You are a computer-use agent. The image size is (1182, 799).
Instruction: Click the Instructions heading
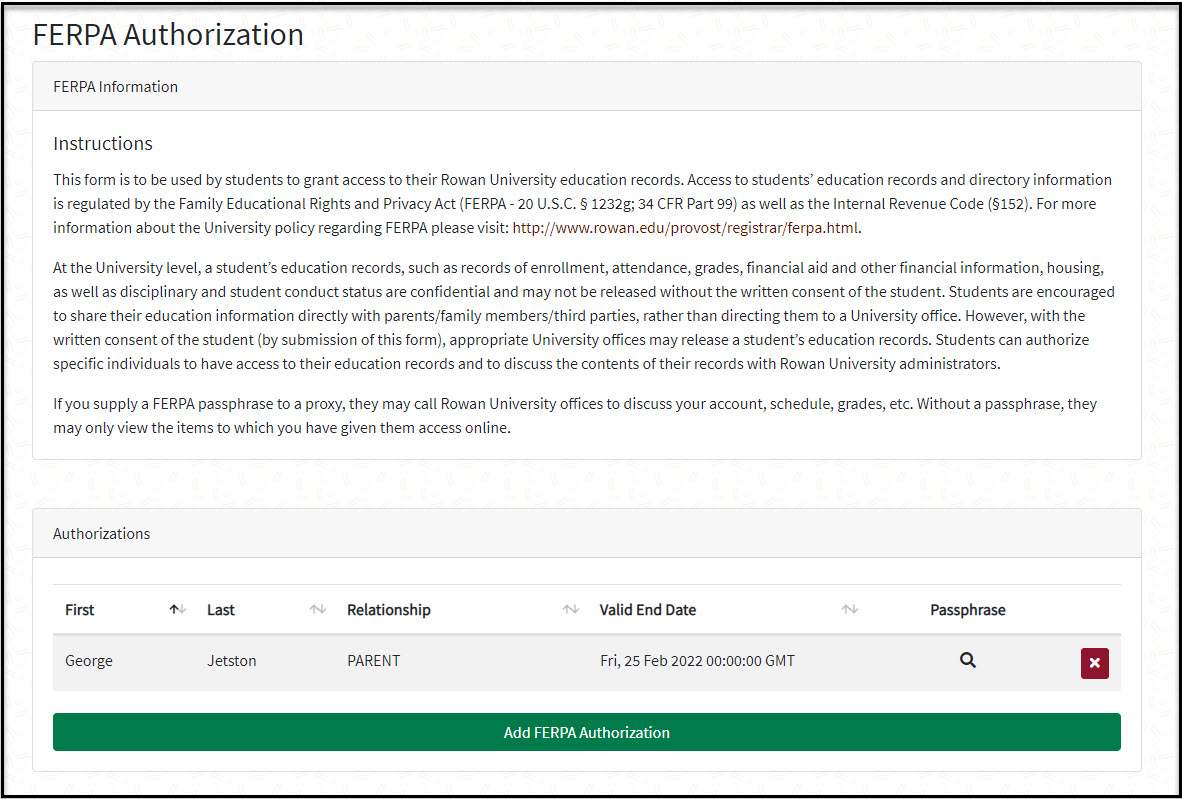click(103, 144)
